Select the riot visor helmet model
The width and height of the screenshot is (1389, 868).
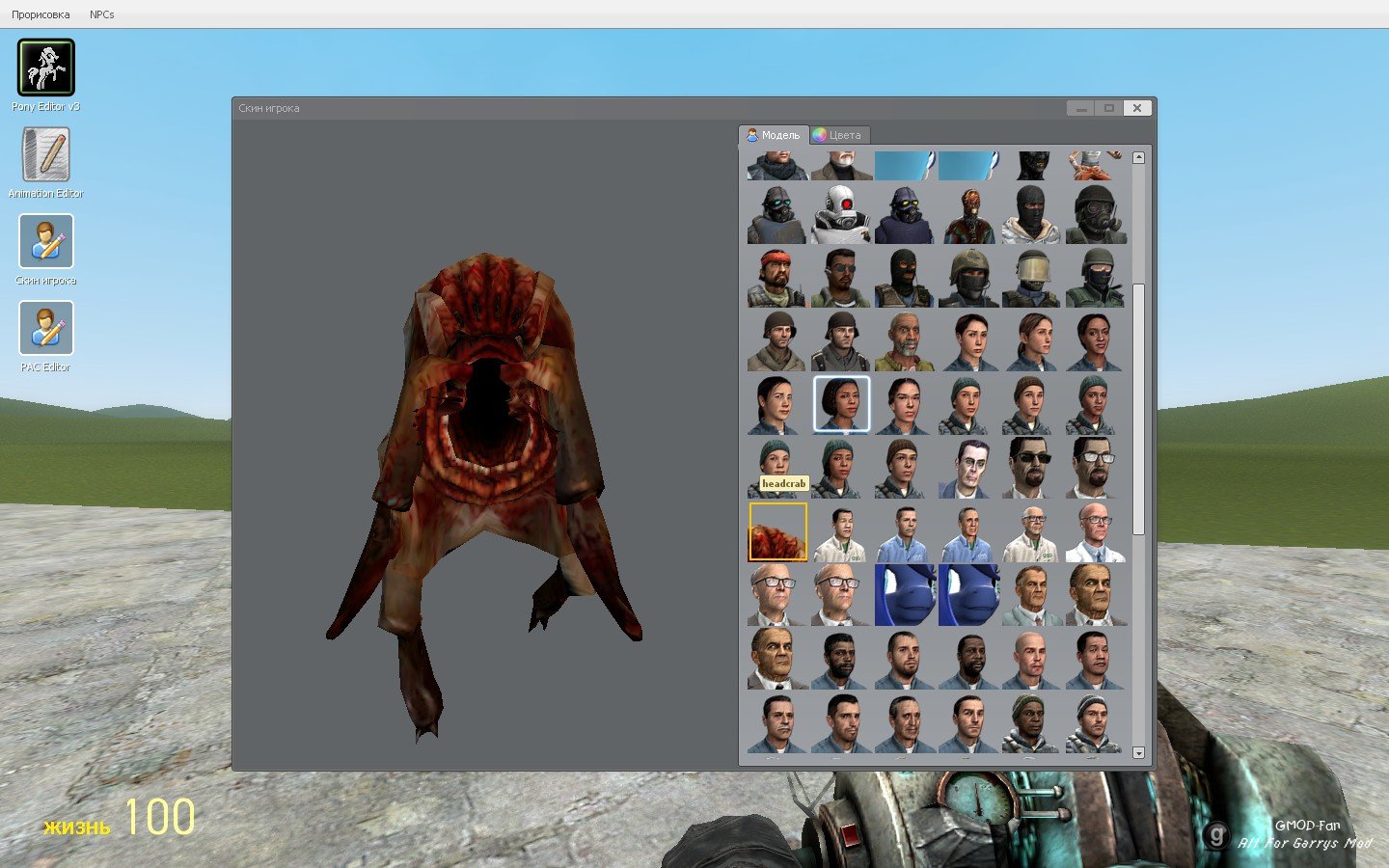coord(1032,278)
